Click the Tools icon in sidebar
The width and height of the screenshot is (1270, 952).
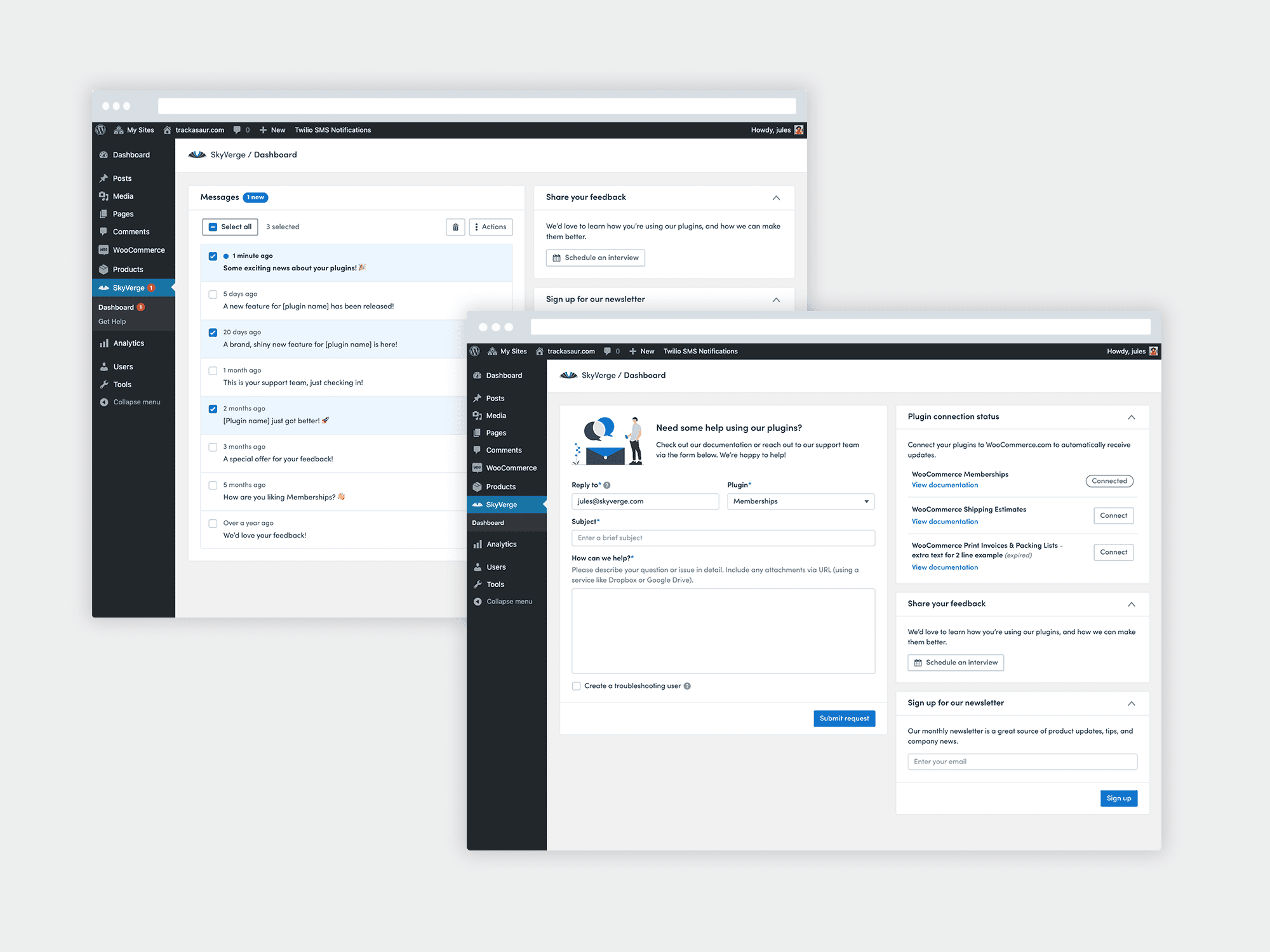(x=107, y=384)
